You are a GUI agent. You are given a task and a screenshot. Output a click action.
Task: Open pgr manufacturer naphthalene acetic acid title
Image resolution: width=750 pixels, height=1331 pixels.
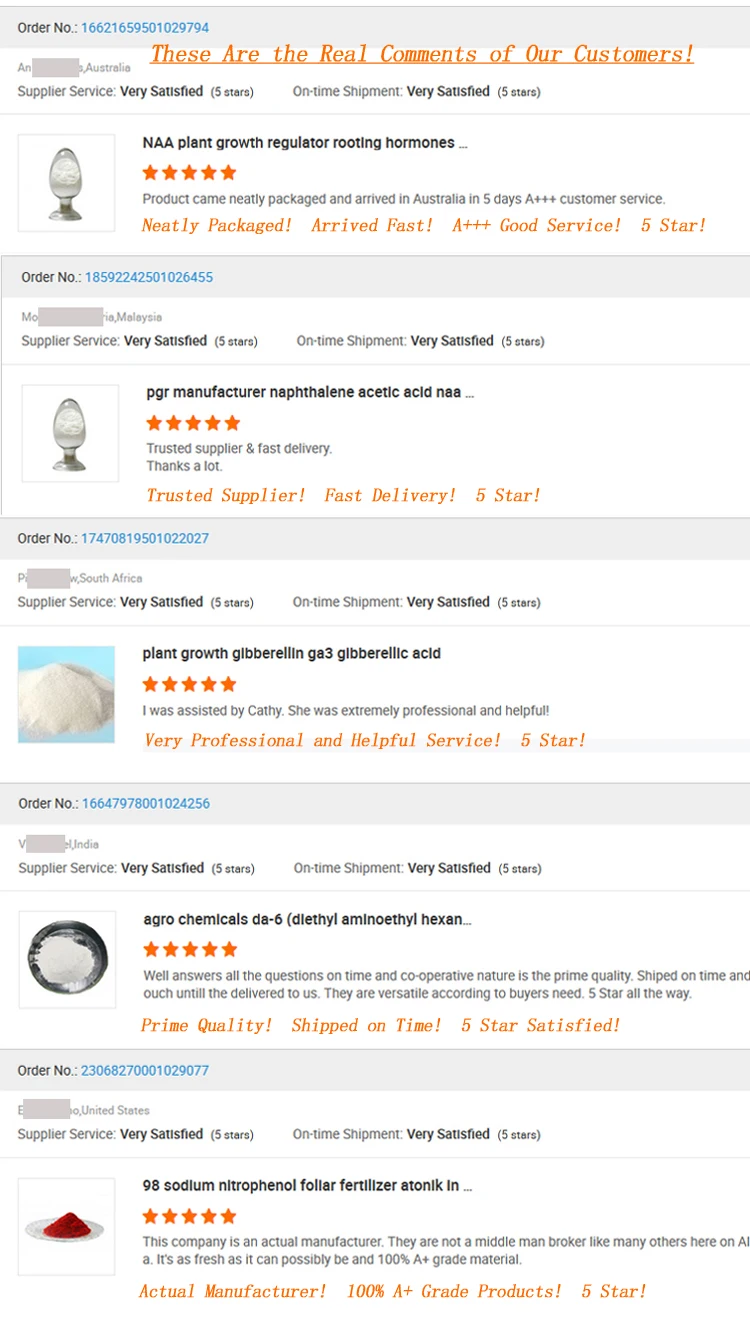[x=309, y=392]
